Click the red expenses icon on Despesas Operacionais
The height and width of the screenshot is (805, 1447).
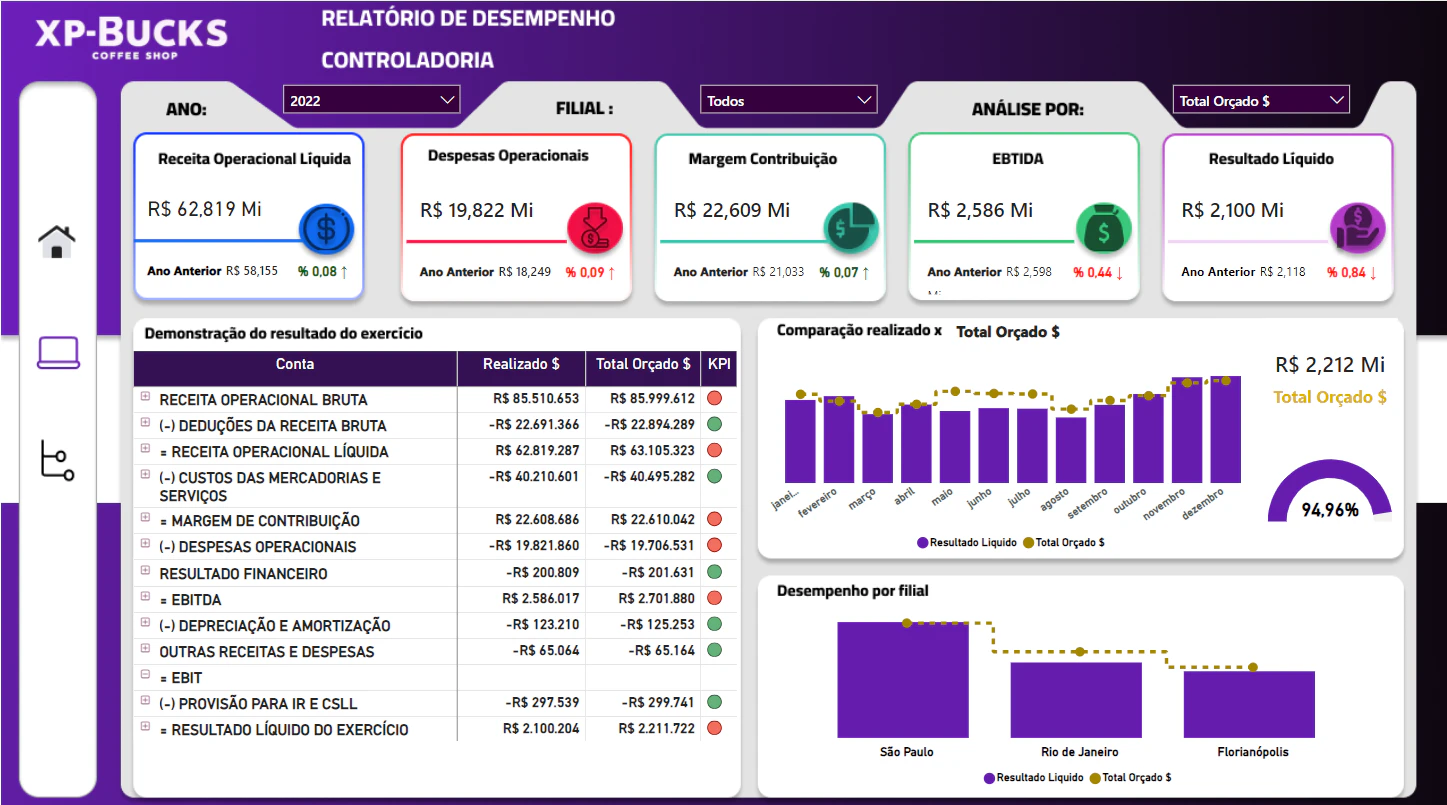pos(595,227)
